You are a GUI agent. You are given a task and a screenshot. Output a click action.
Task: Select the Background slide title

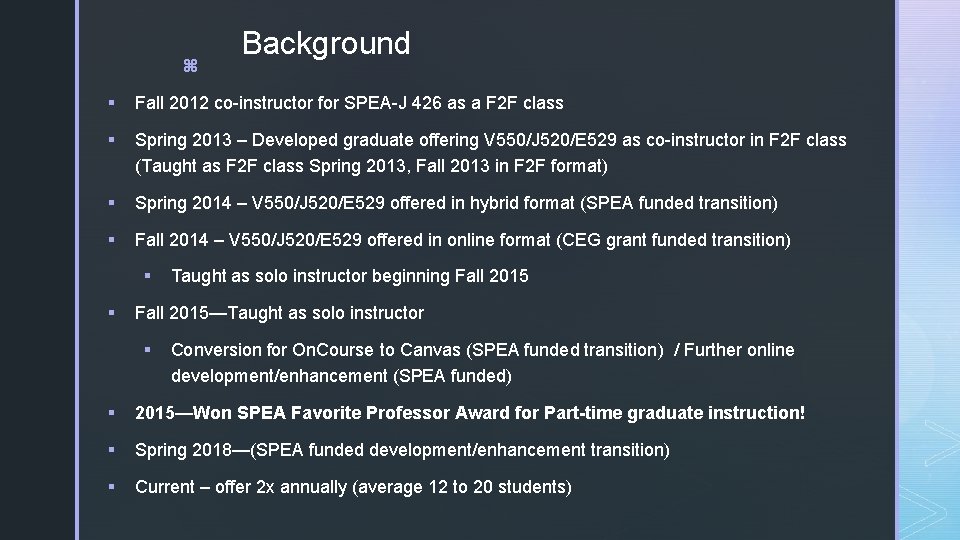pos(326,43)
